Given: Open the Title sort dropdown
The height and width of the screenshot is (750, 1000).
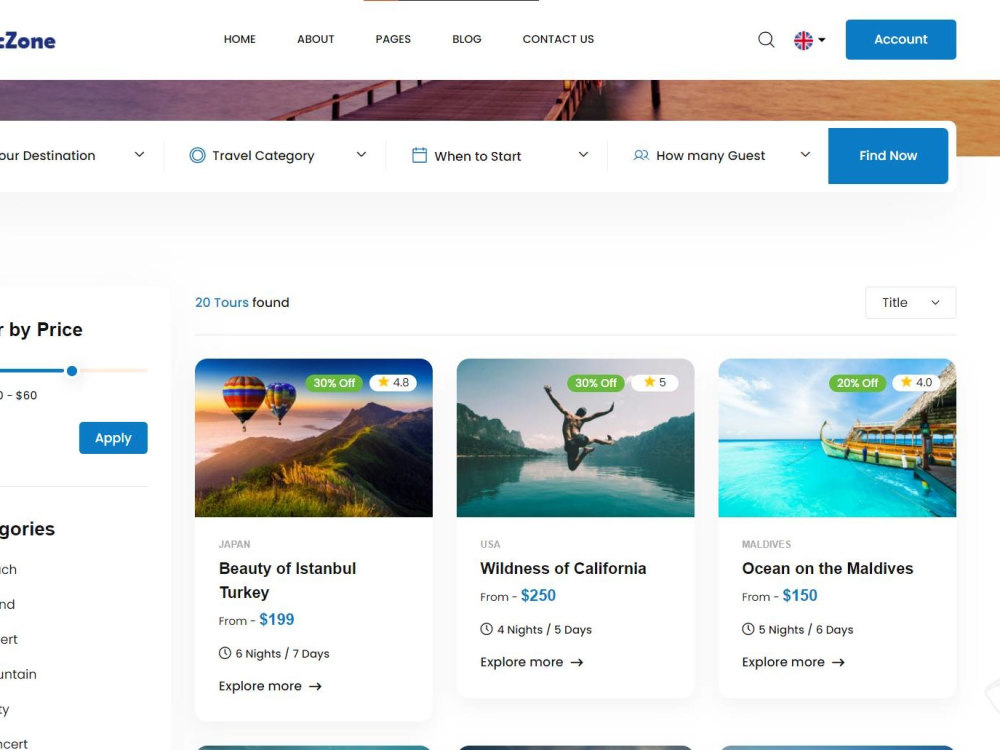Looking at the screenshot, I should click(x=910, y=302).
